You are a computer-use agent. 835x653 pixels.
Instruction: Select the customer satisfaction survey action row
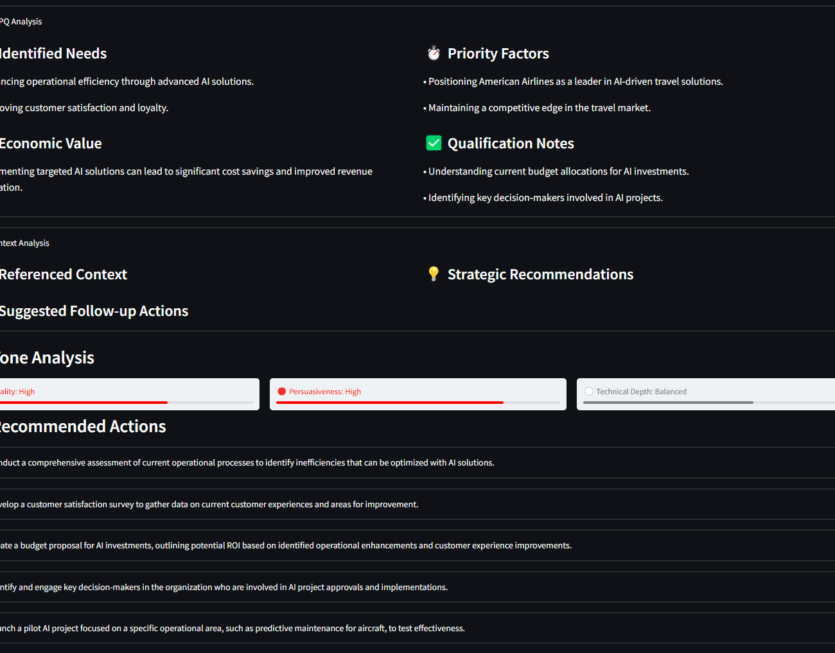210,504
